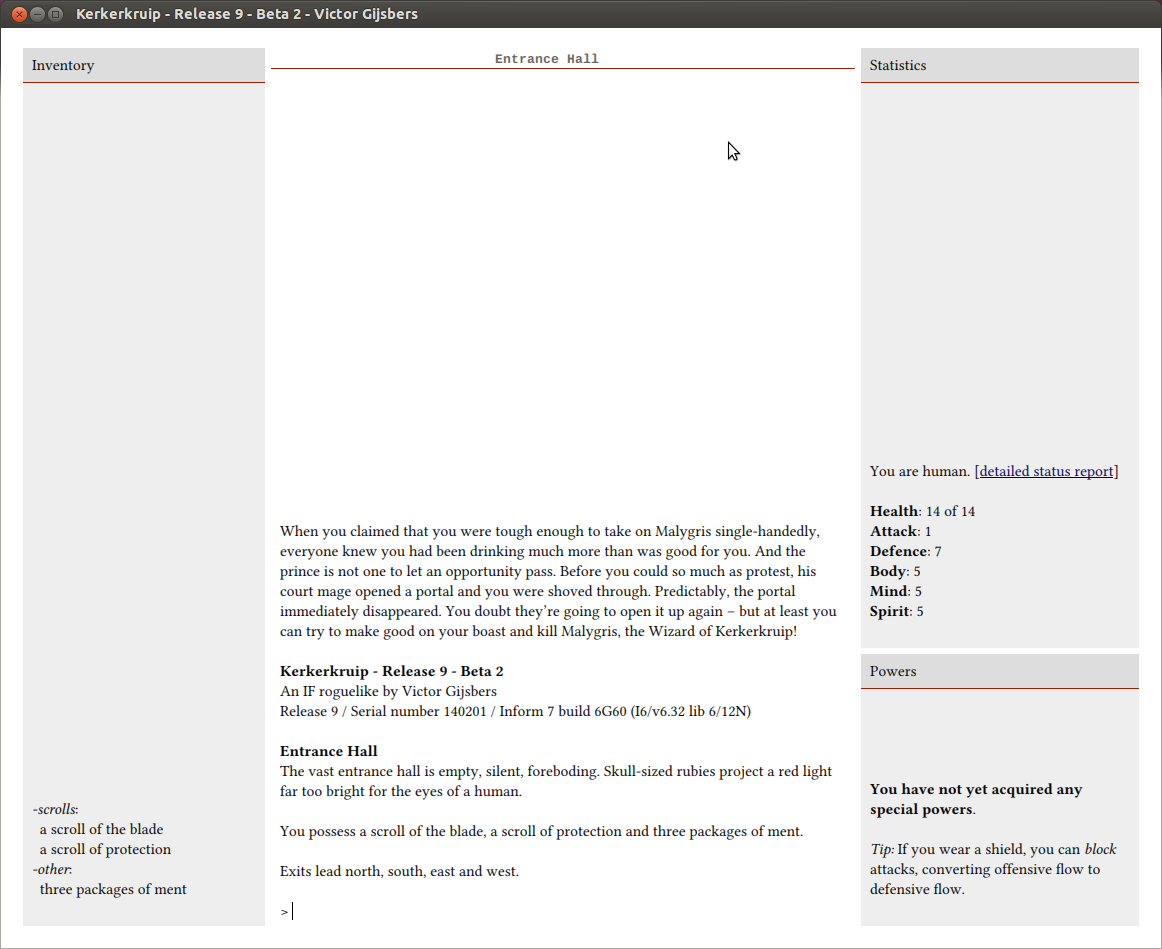Maximize the Kerkerkruip window
The image size is (1162, 949).
tap(56, 14)
